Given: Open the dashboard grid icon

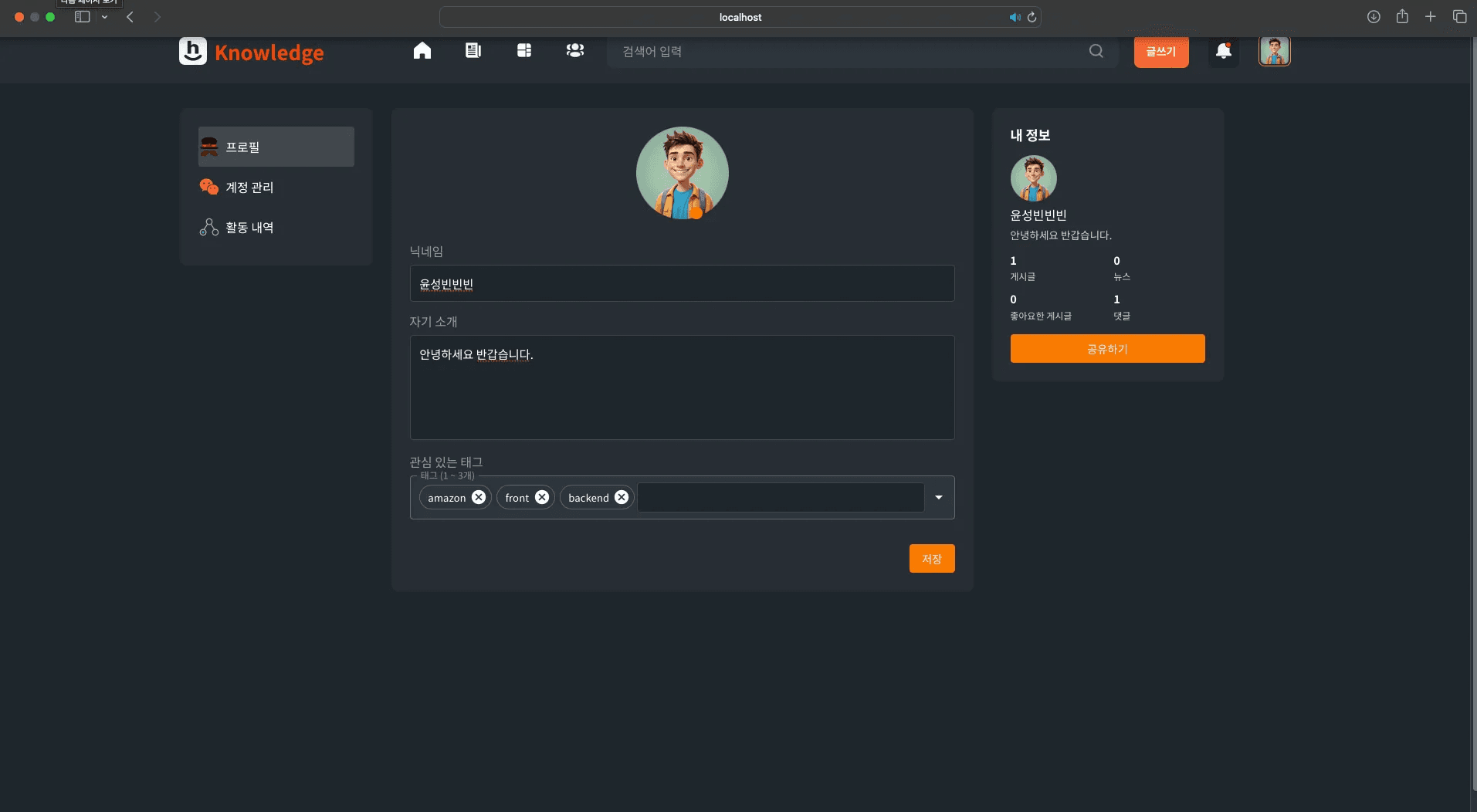Looking at the screenshot, I should point(524,51).
